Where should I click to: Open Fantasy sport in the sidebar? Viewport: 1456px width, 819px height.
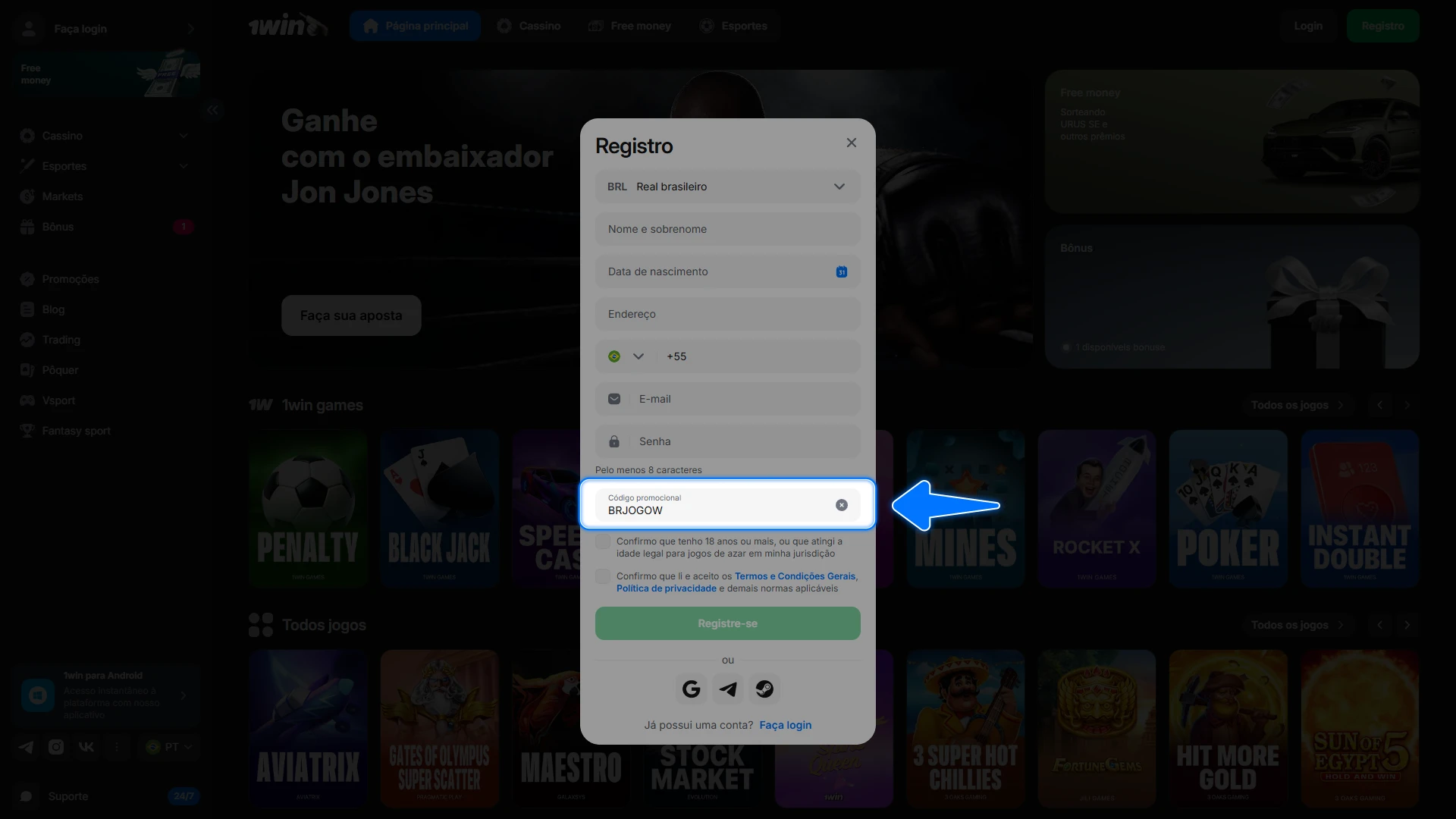click(x=106, y=431)
